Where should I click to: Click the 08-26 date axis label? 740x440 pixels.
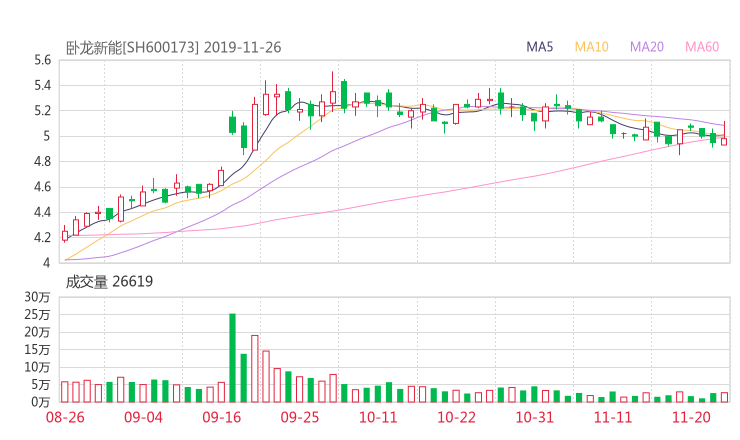(65, 417)
